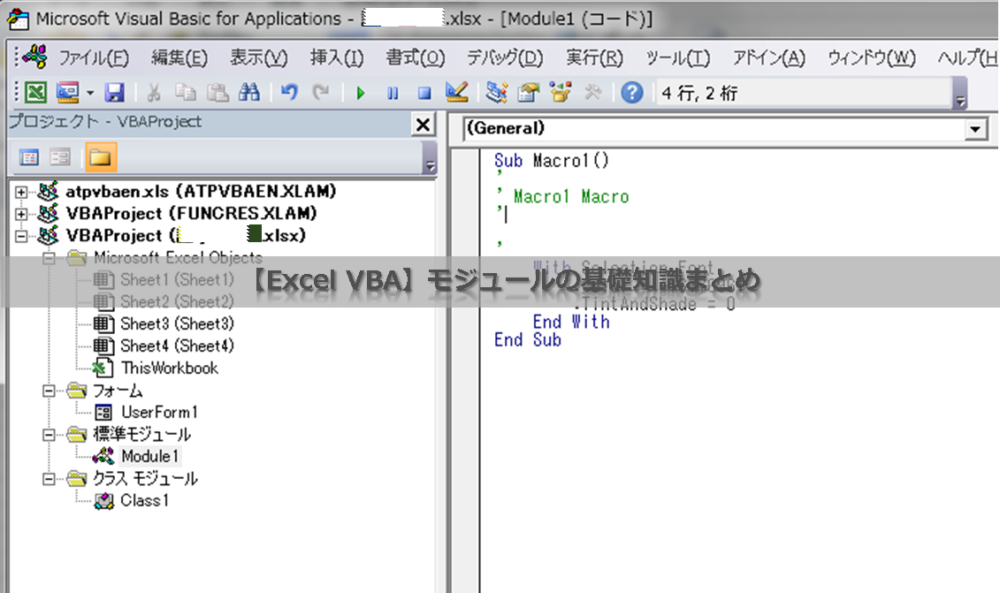The image size is (1000, 593).
Task: Switch to View Code in the project panel
Action: tap(30, 157)
